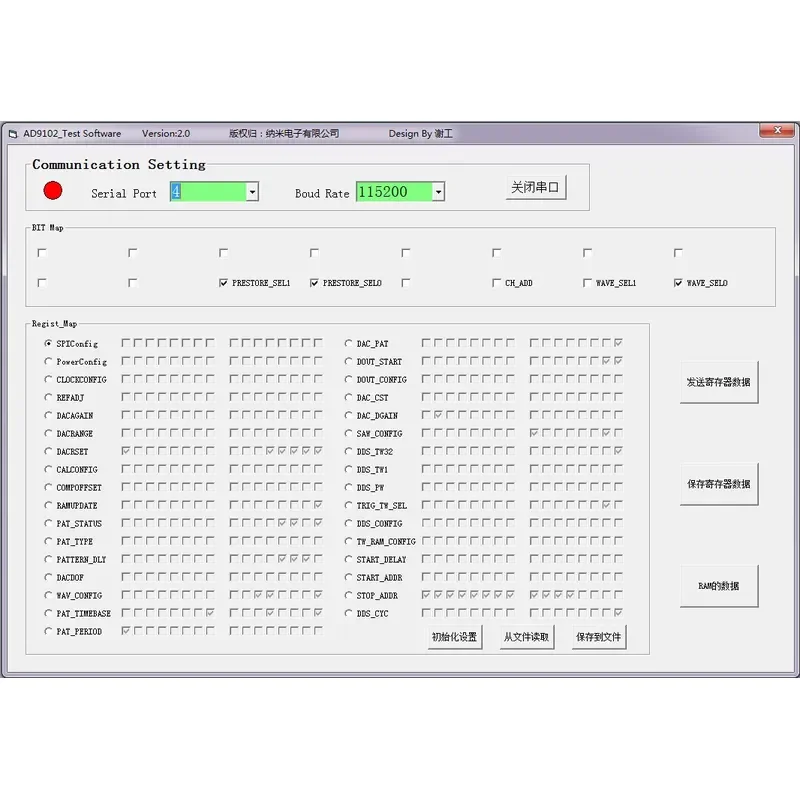Select the DOUT_CONFIG radio button

tap(348, 379)
